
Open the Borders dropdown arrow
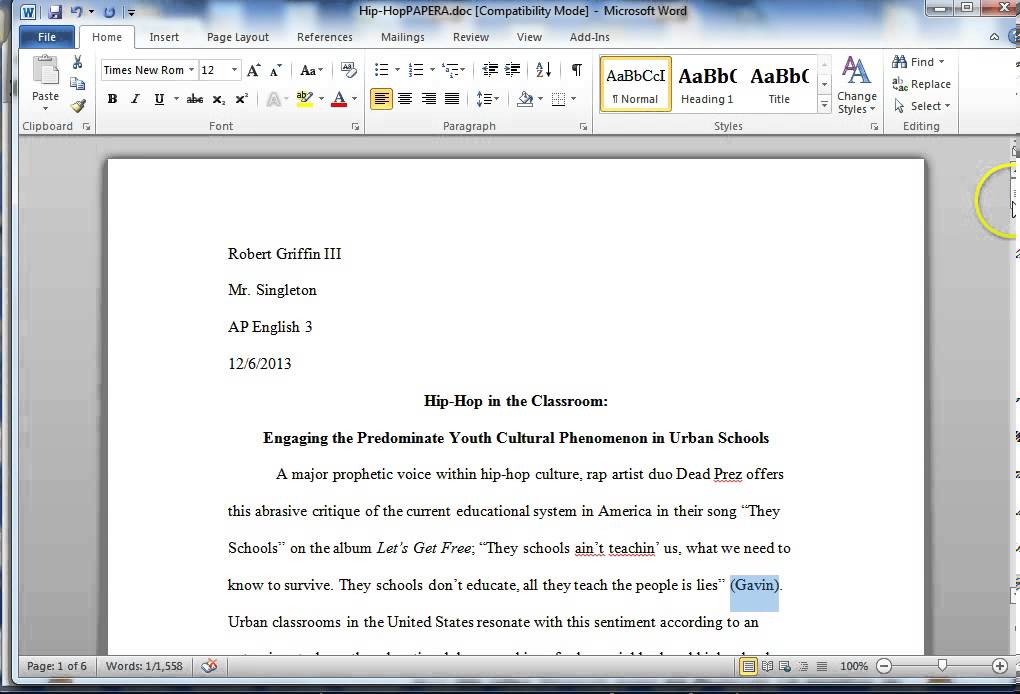[x=573, y=99]
